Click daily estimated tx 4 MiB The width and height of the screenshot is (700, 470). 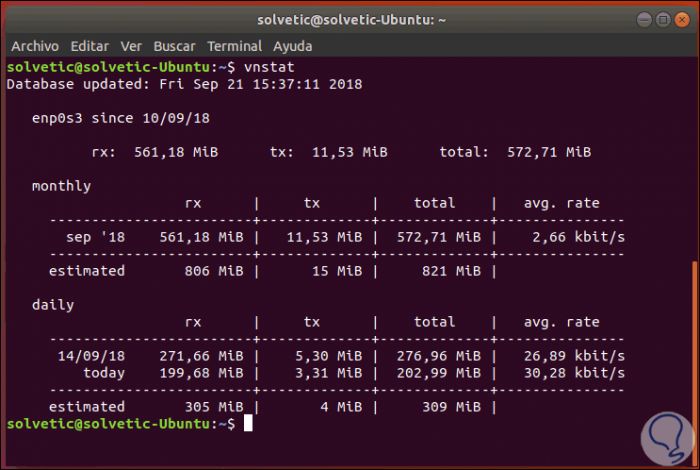click(341, 407)
